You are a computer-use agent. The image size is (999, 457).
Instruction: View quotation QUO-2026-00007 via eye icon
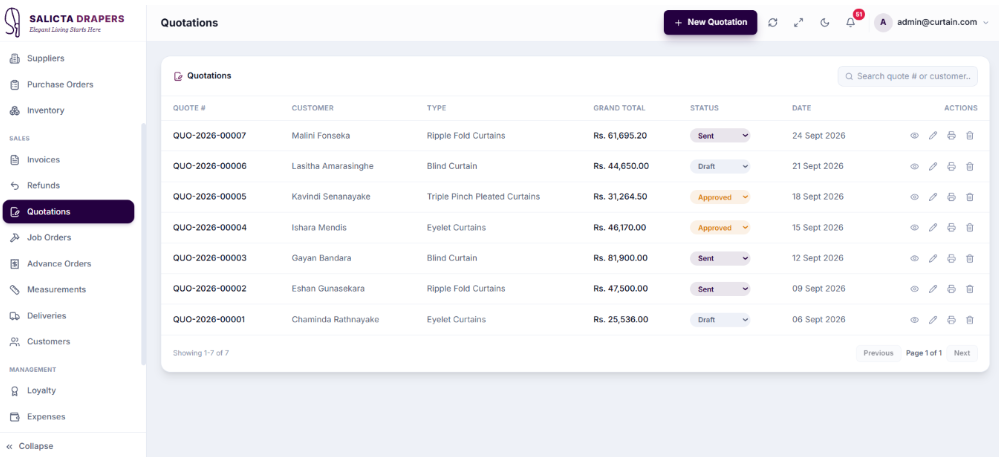[914, 136]
